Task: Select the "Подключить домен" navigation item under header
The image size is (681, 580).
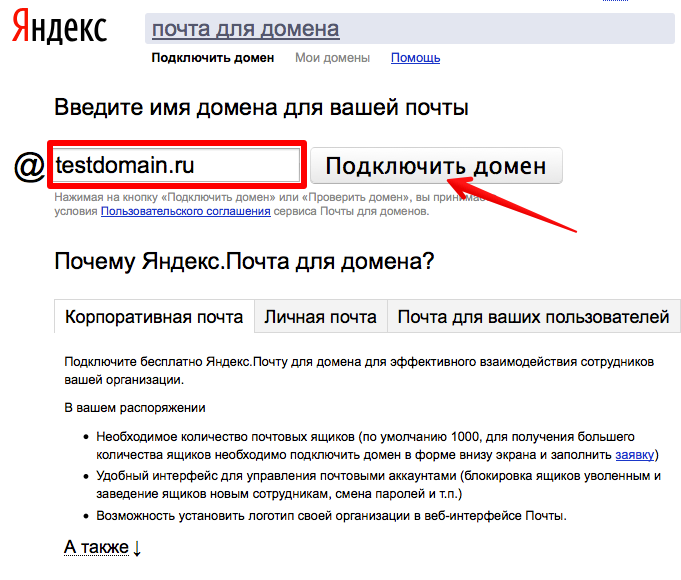Action: click(212, 58)
